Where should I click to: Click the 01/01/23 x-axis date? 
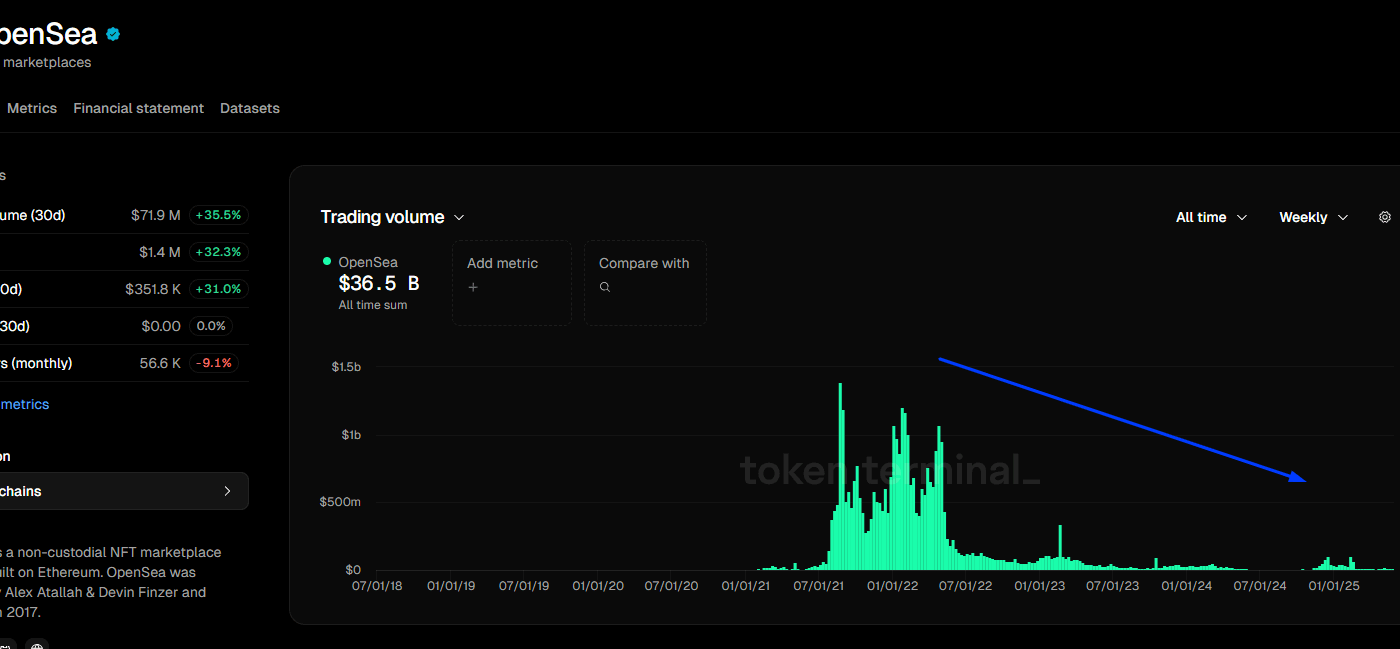(x=1040, y=586)
